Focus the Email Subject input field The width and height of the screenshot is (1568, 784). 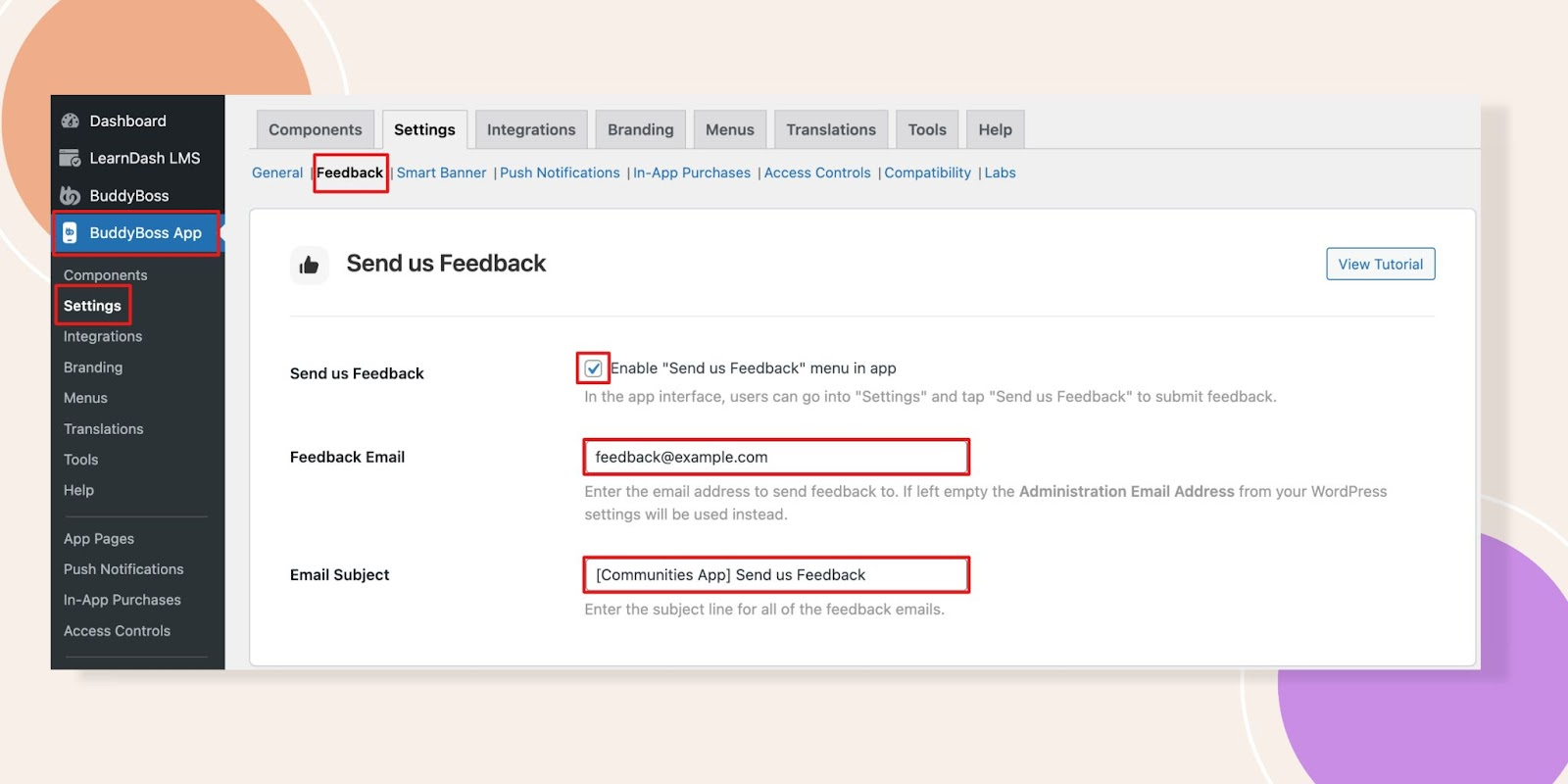point(776,574)
